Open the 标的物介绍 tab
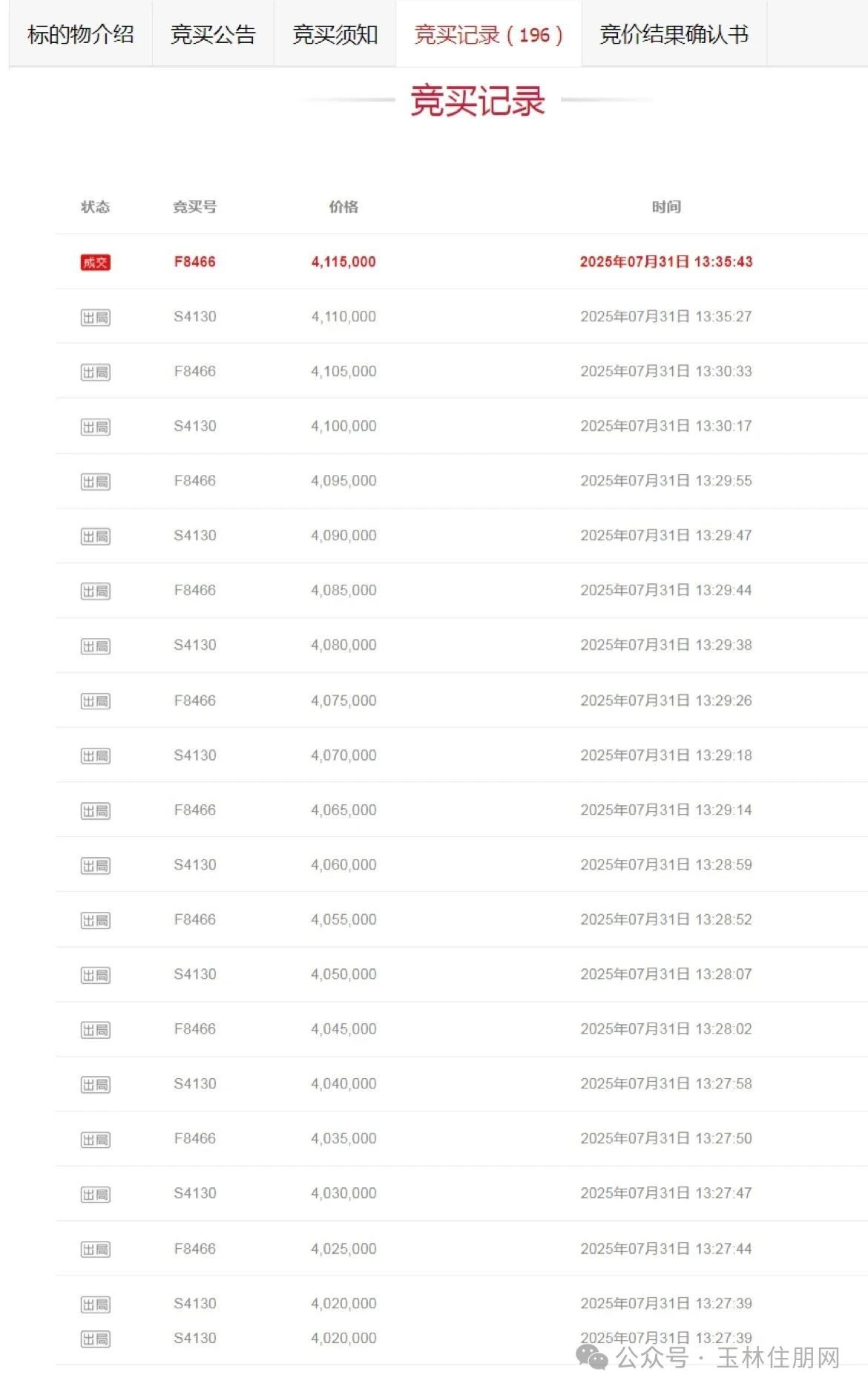This screenshot has width=868, height=1392. tap(80, 34)
